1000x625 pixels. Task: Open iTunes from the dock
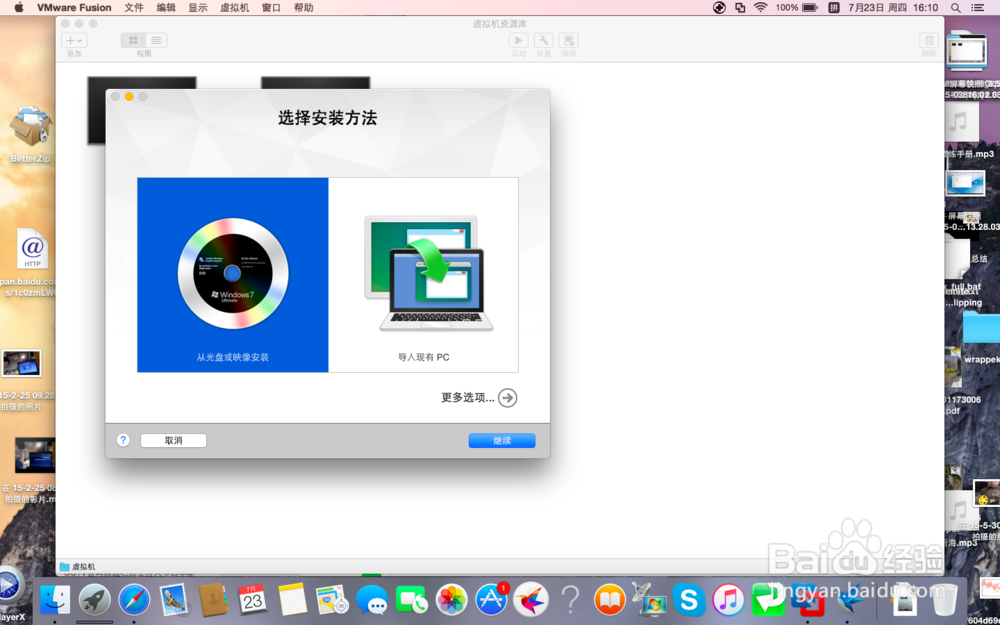point(728,600)
